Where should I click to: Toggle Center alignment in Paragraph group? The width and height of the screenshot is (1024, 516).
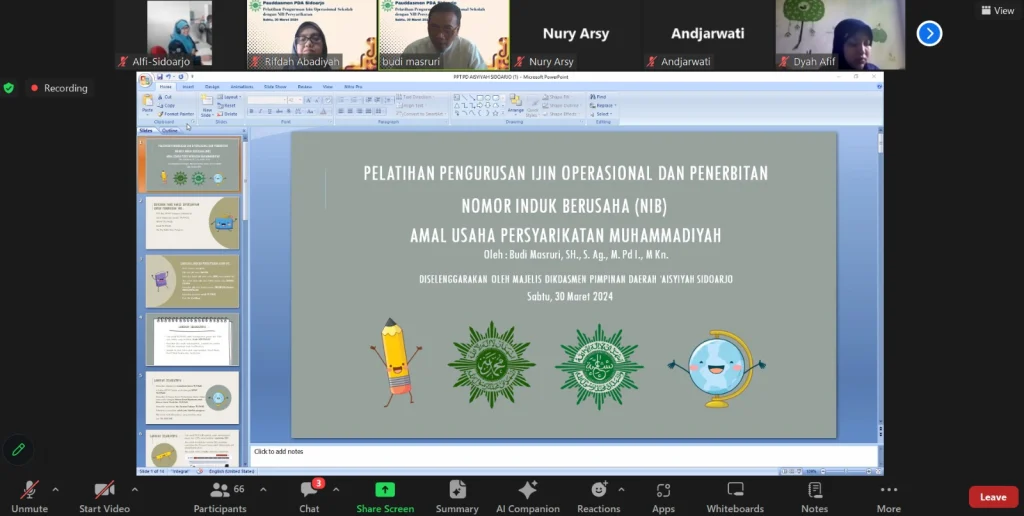pyautogui.click(x=350, y=111)
